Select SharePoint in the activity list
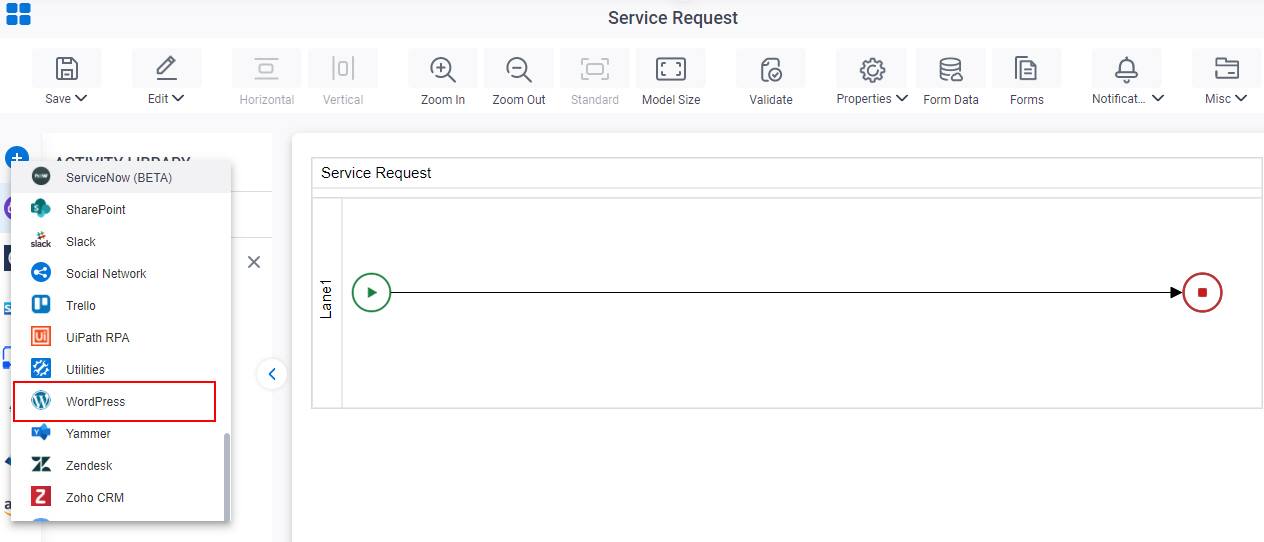1264x542 pixels. tap(121, 209)
